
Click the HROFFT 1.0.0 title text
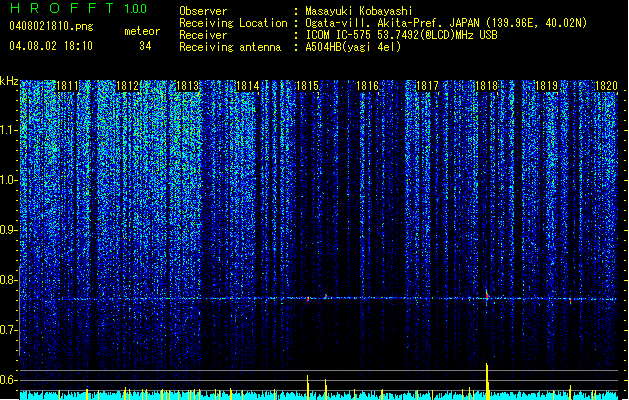[x=79, y=8]
